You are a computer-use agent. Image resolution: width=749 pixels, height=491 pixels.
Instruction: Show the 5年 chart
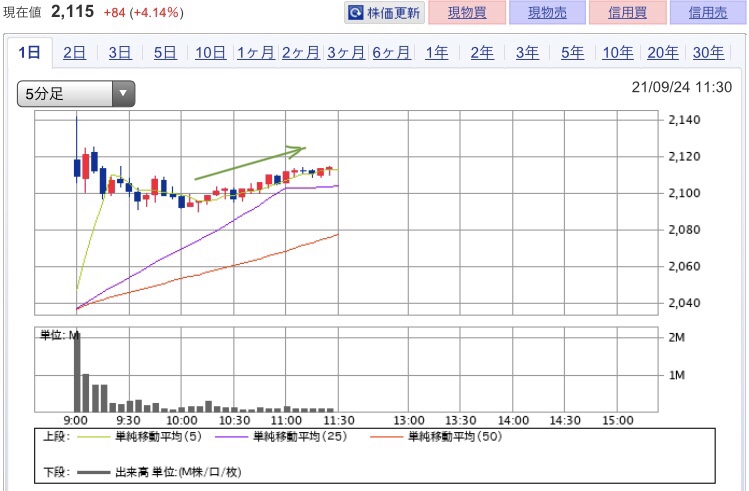tap(573, 53)
